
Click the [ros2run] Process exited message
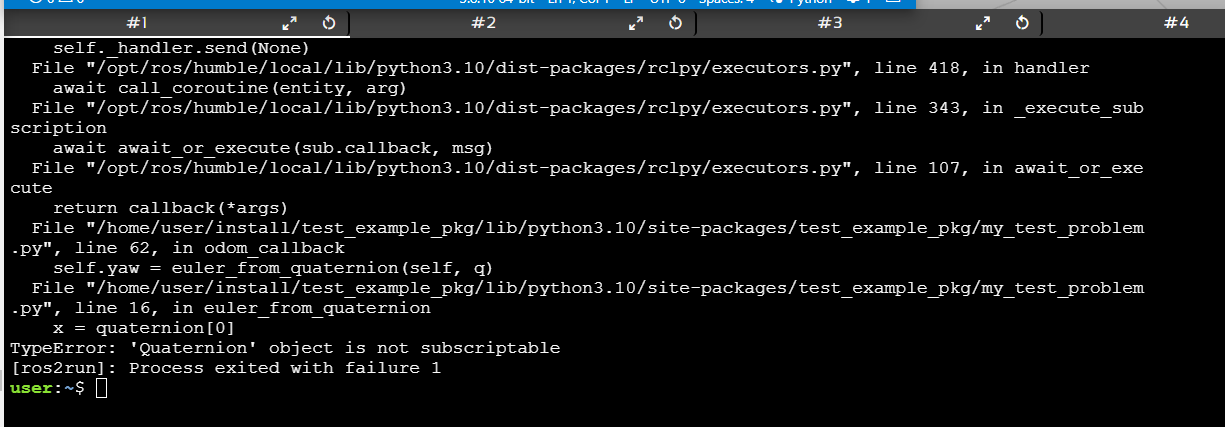coord(225,368)
